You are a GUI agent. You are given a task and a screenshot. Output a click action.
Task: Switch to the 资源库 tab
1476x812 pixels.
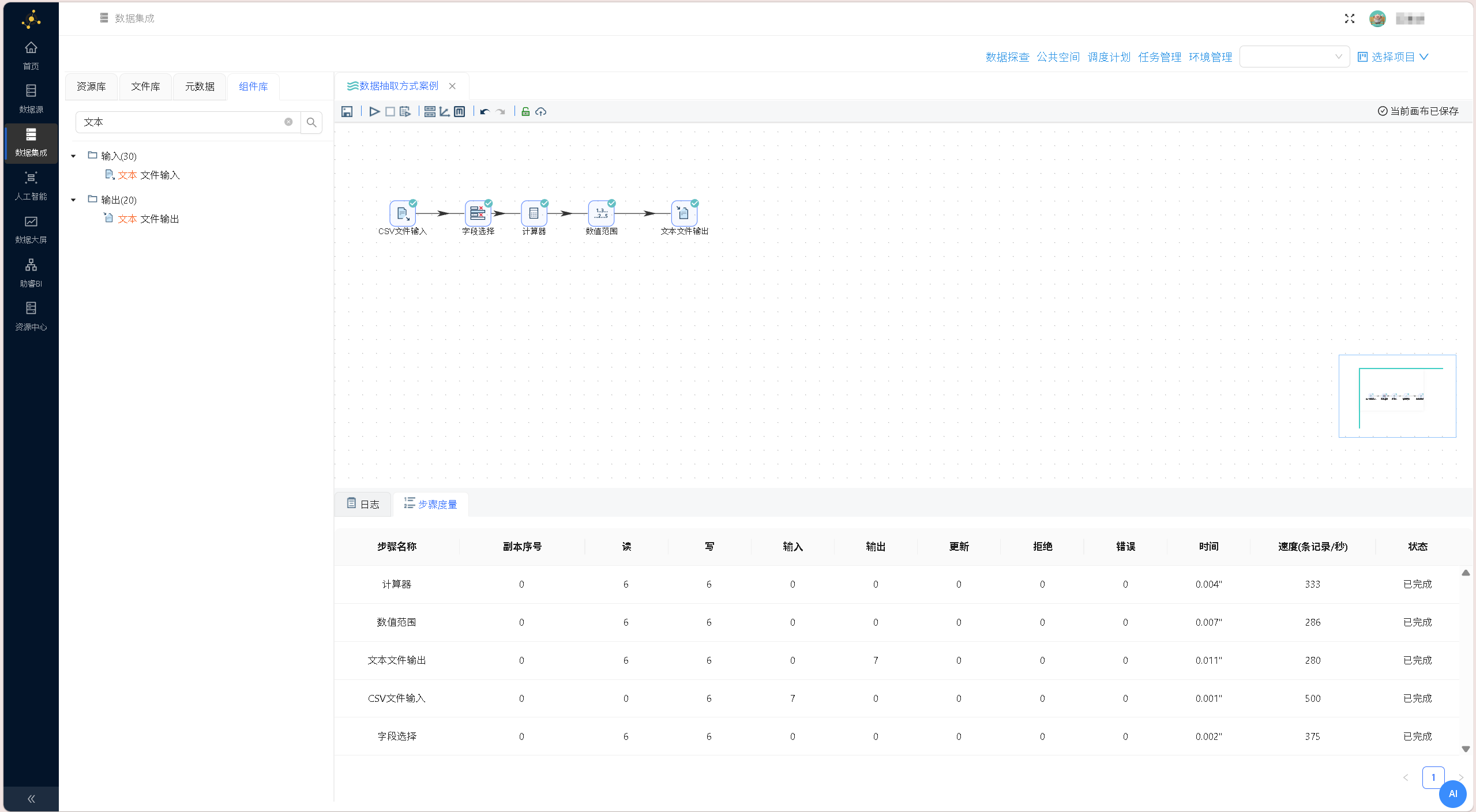[91, 87]
